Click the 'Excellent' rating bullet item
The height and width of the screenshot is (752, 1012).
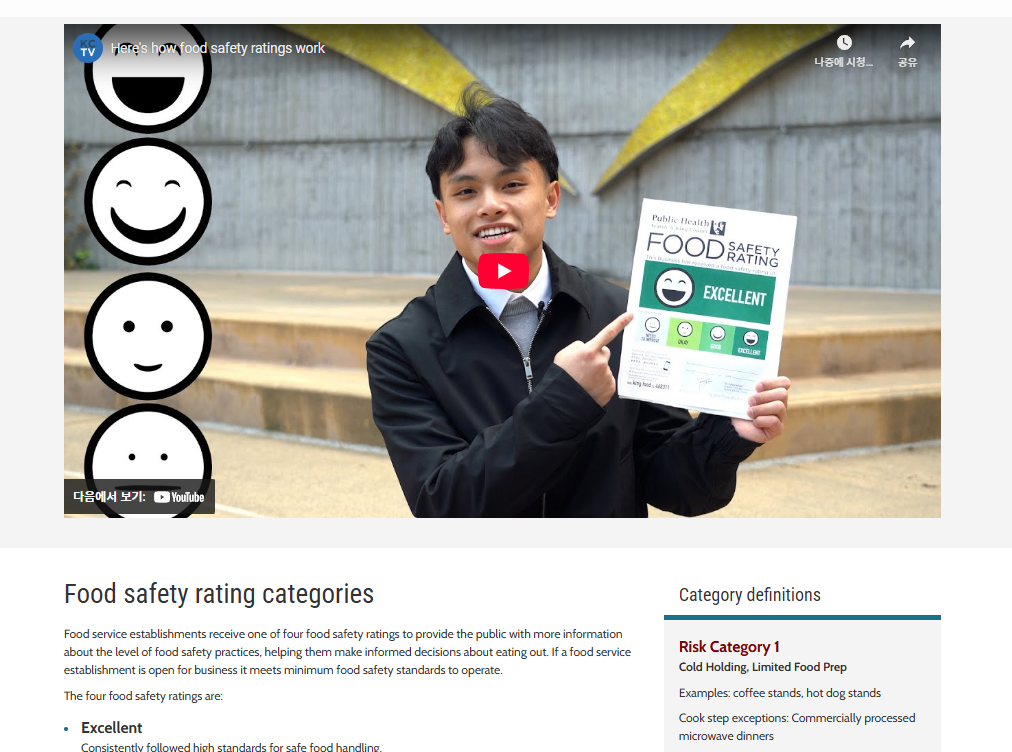tap(112, 727)
